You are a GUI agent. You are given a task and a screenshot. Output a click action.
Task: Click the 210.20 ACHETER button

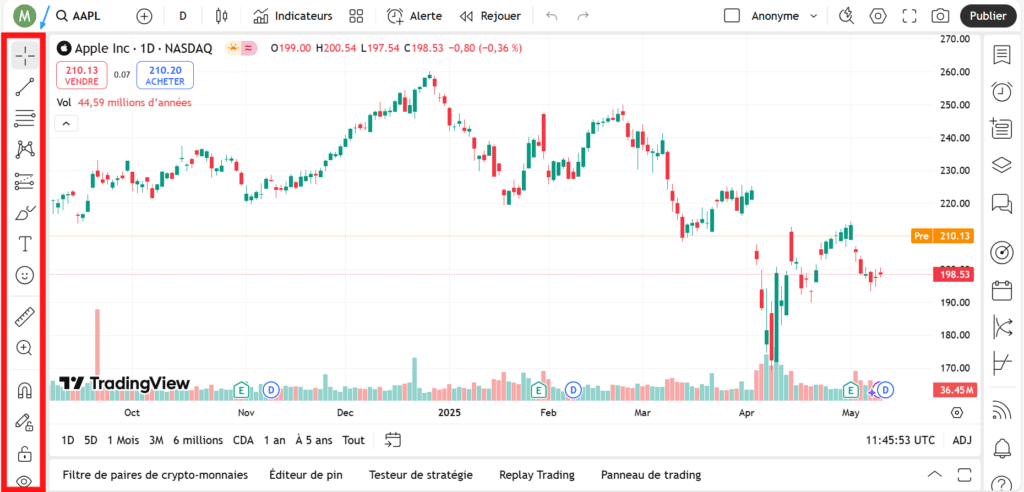tap(165, 75)
